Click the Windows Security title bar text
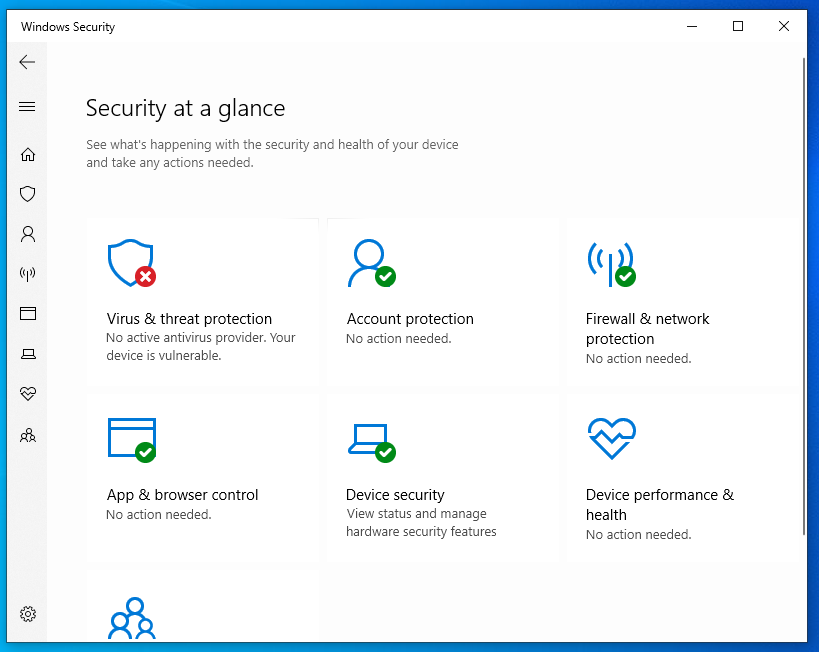819x652 pixels. coord(68,27)
